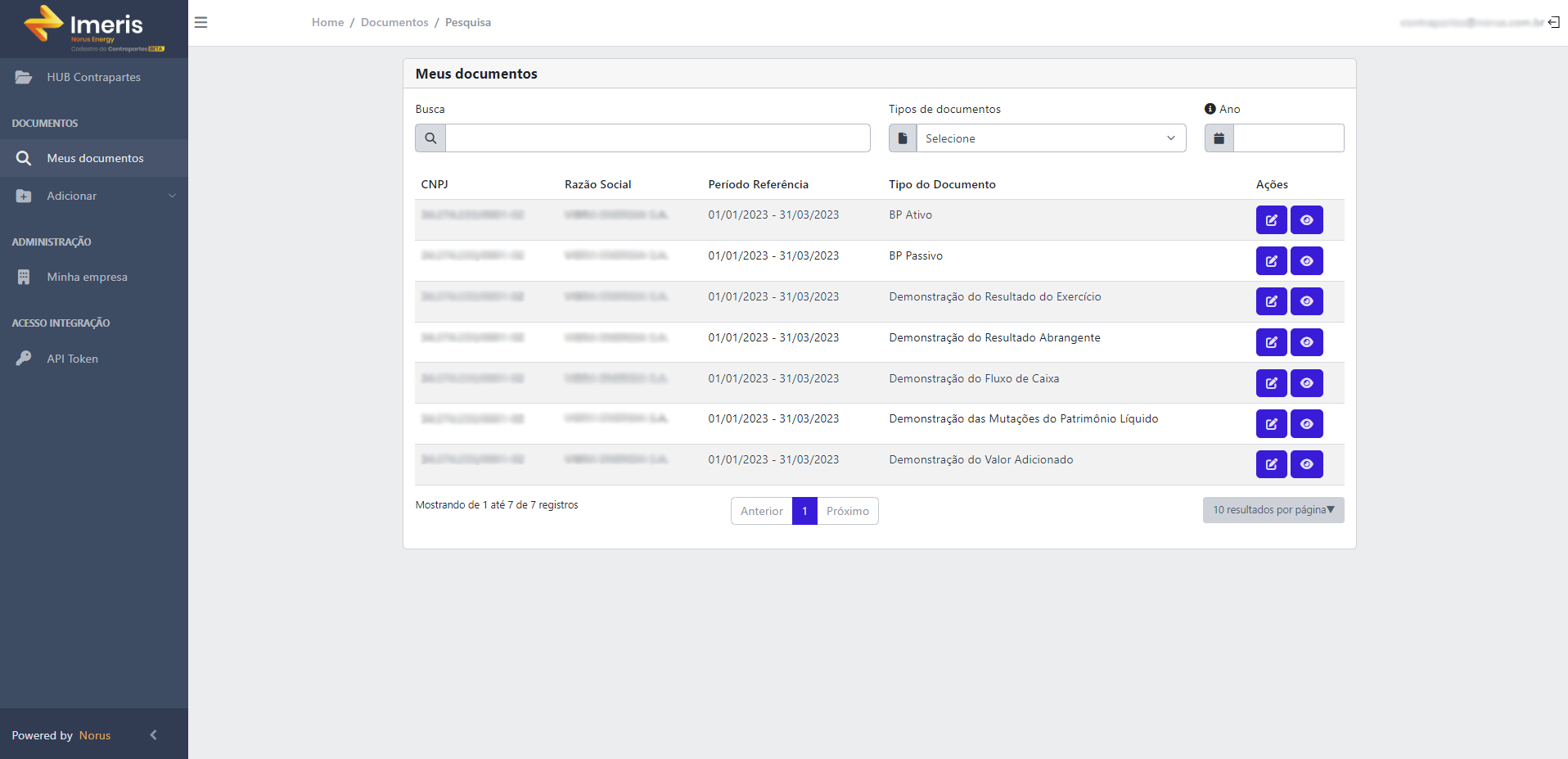Open the Tipos de documentos Selecione dropdown
The width and height of the screenshot is (1568, 759).
point(1051,138)
